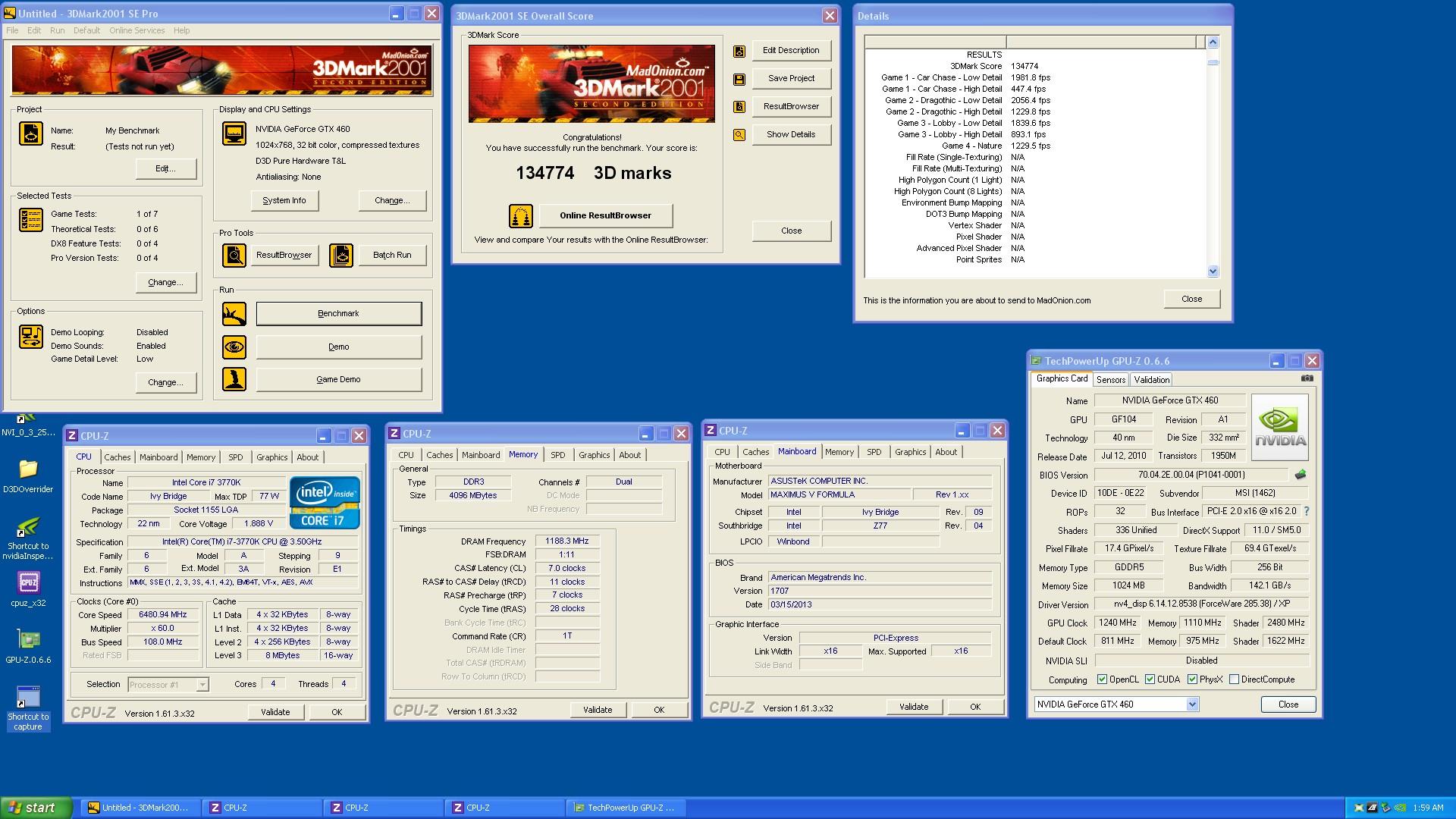The image size is (1456, 819).
Task: Click the ResultBrowser magnifier icon in Pro Tools
Action: point(234,256)
